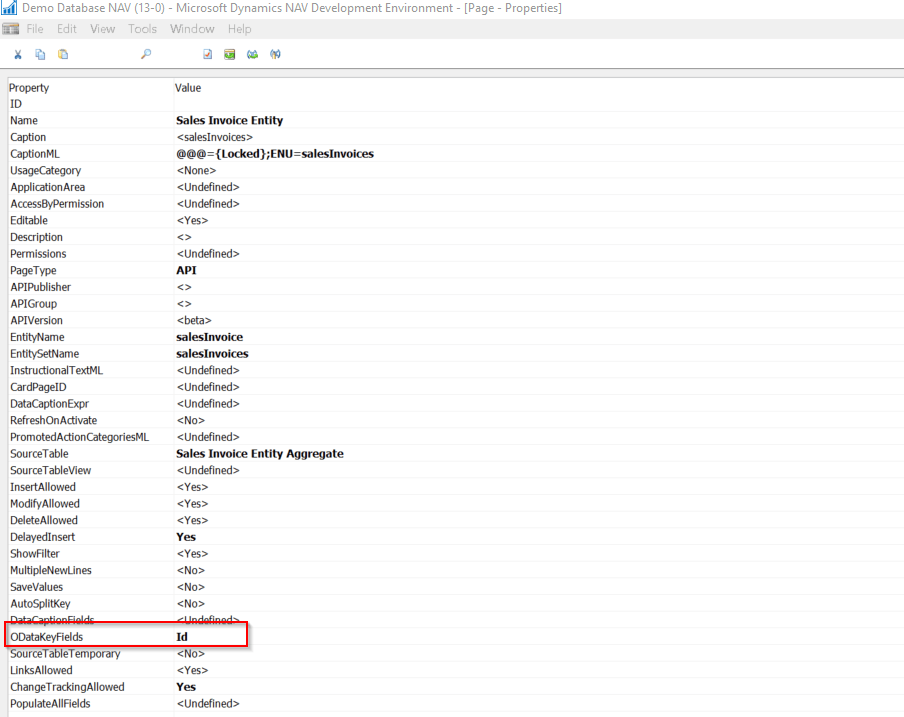Image resolution: width=904 pixels, height=717 pixels.
Task: Click the Property column header
Action: pyautogui.click(x=29, y=88)
